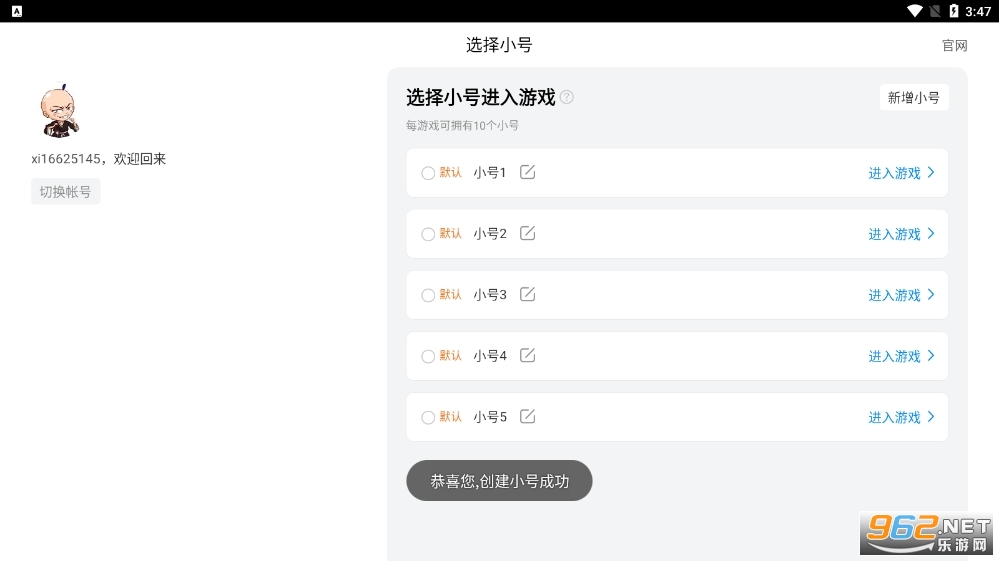999x561 pixels.
Task: Click 进入游戏 for 小号1
Action: (894, 173)
